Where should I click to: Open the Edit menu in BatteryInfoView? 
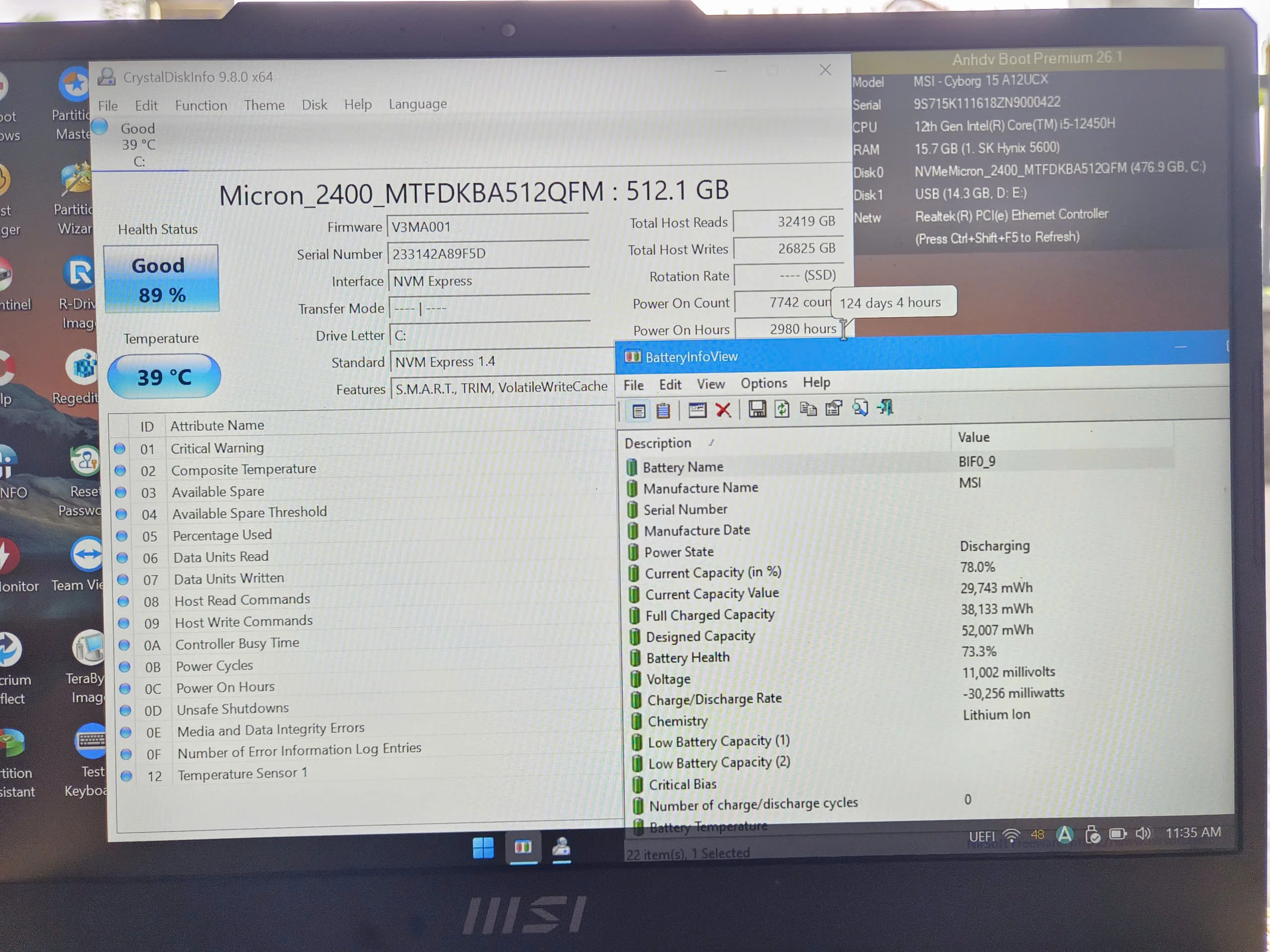click(x=670, y=384)
